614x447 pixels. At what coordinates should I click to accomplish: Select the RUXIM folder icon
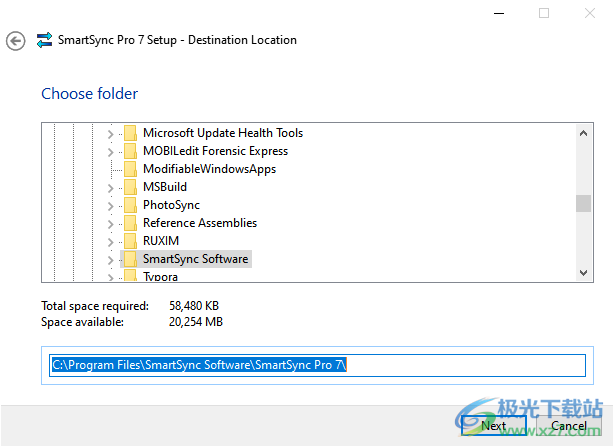coord(130,241)
